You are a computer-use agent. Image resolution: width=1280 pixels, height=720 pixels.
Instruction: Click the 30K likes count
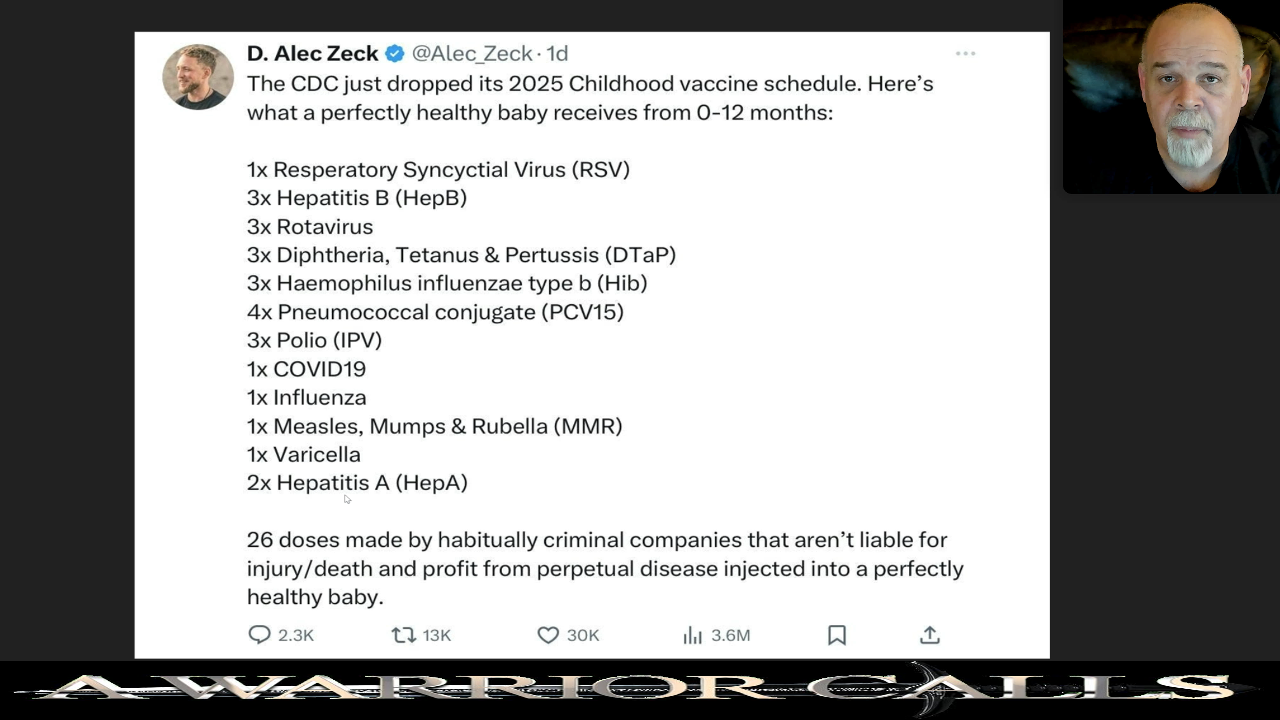[x=583, y=635]
